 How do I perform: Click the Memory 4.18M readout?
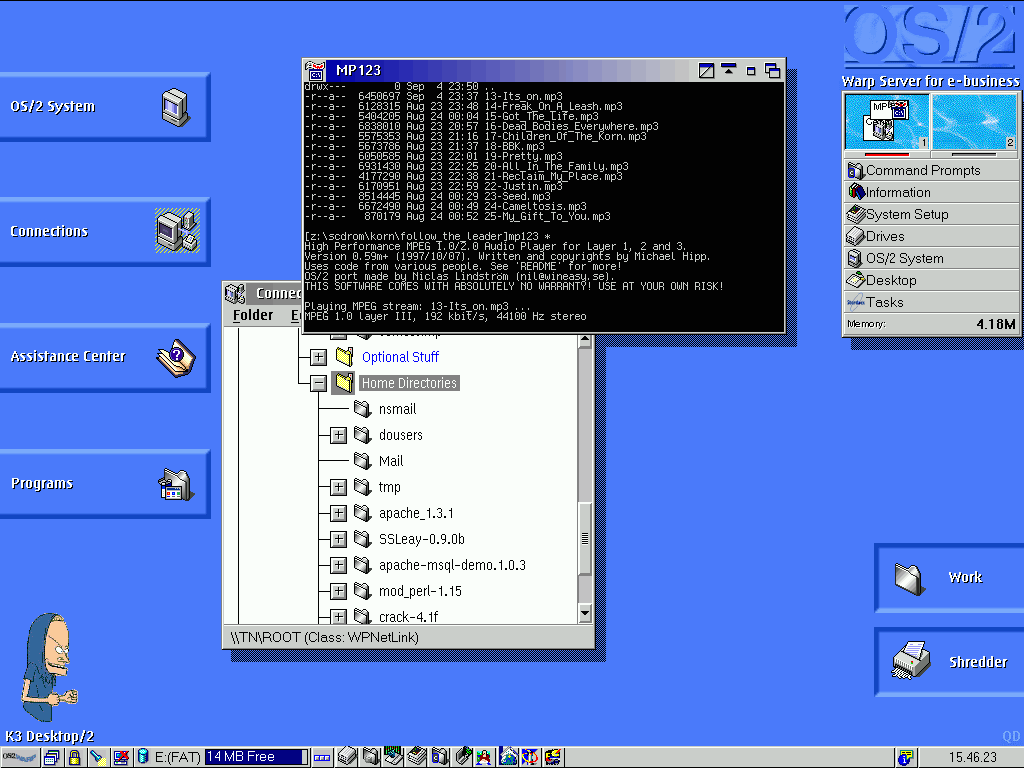932,324
